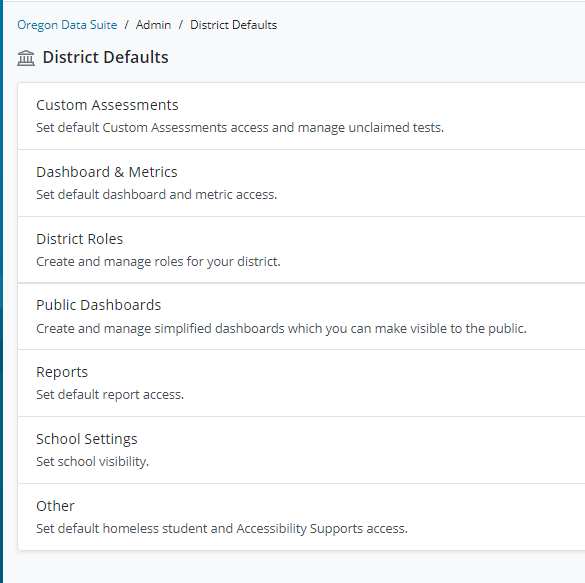Screen dimensions: 585x583
Task: Click 'Set school visibility' description
Action: pos(93,462)
